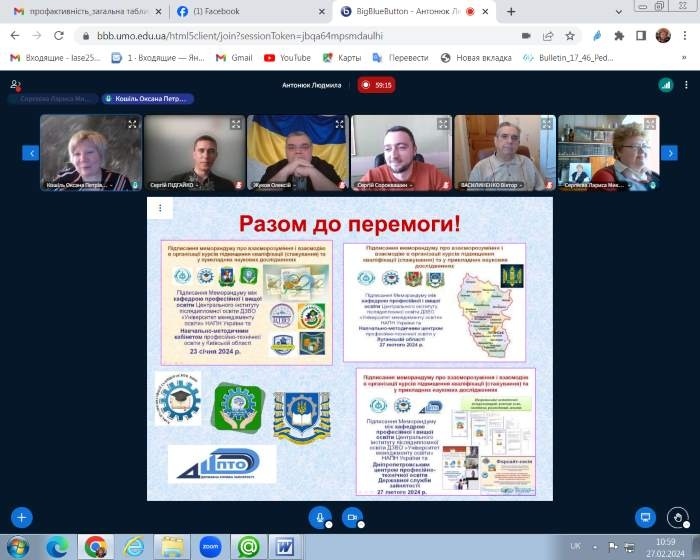
Task: Click the Word icon in taskbar
Action: (x=284, y=547)
